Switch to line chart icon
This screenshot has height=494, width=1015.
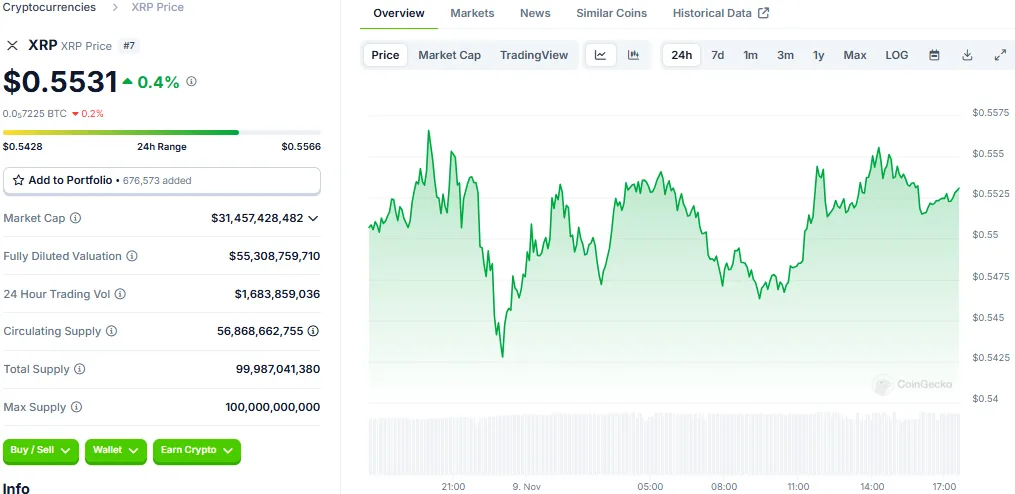click(601, 55)
